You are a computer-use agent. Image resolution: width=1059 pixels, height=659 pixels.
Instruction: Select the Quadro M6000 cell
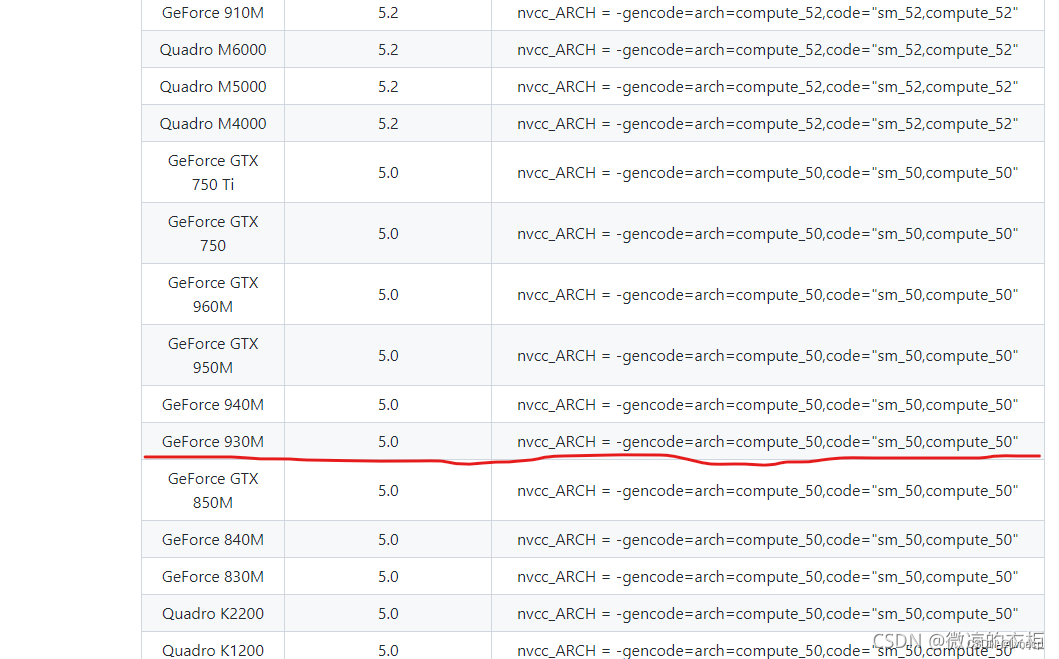pos(213,50)
